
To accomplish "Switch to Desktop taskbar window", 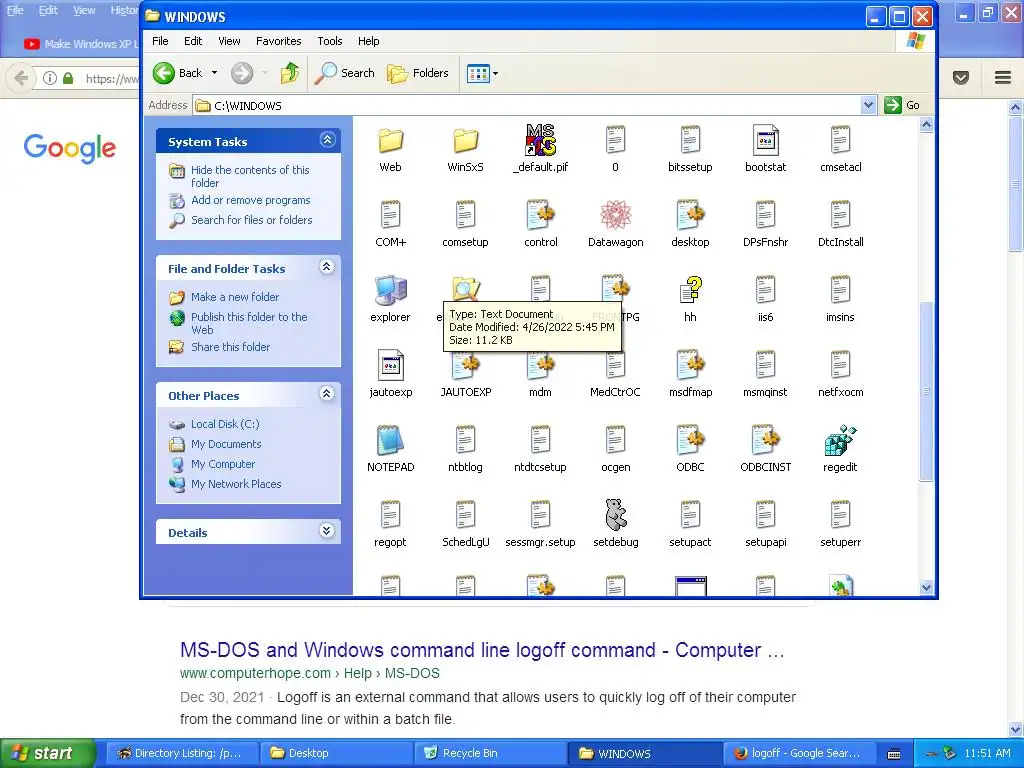I will click(336, 754).
